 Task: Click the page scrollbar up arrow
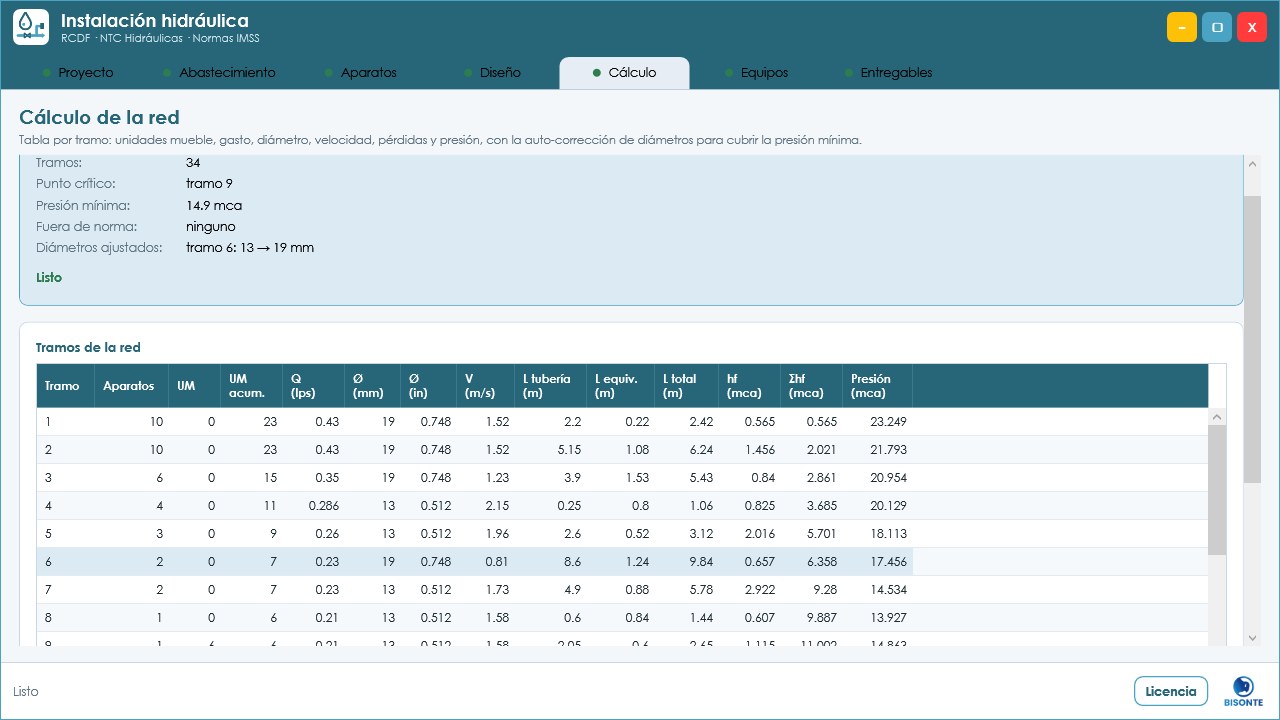(x=1252, y=164)
